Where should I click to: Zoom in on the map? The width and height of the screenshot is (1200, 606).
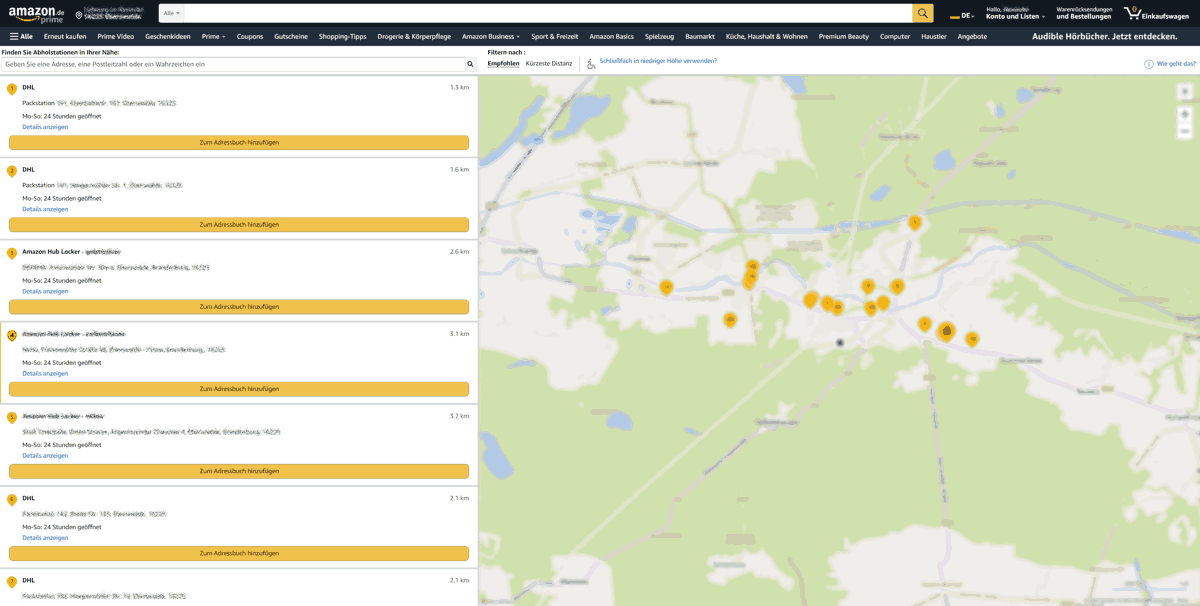pyautogui.click(x=1185, y=112)
